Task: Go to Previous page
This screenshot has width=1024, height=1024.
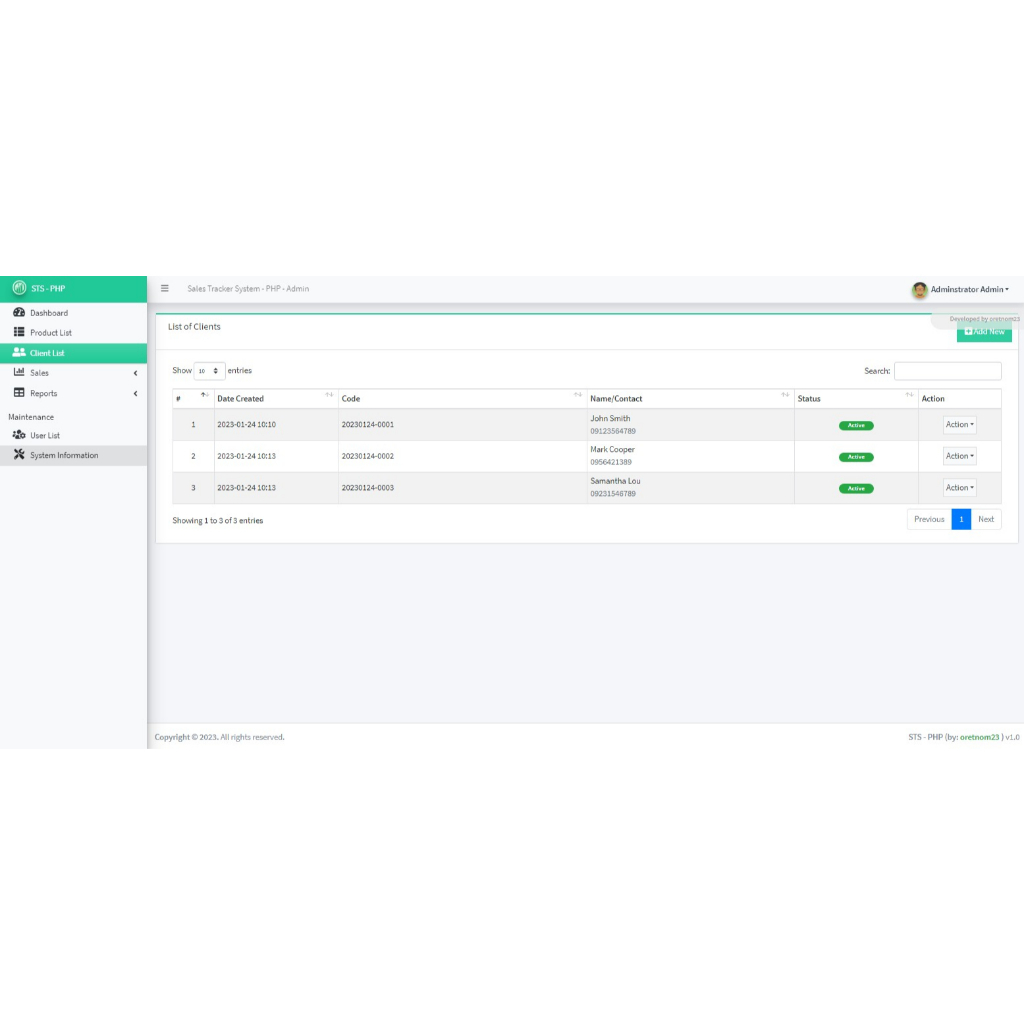Action: [929, 519]
